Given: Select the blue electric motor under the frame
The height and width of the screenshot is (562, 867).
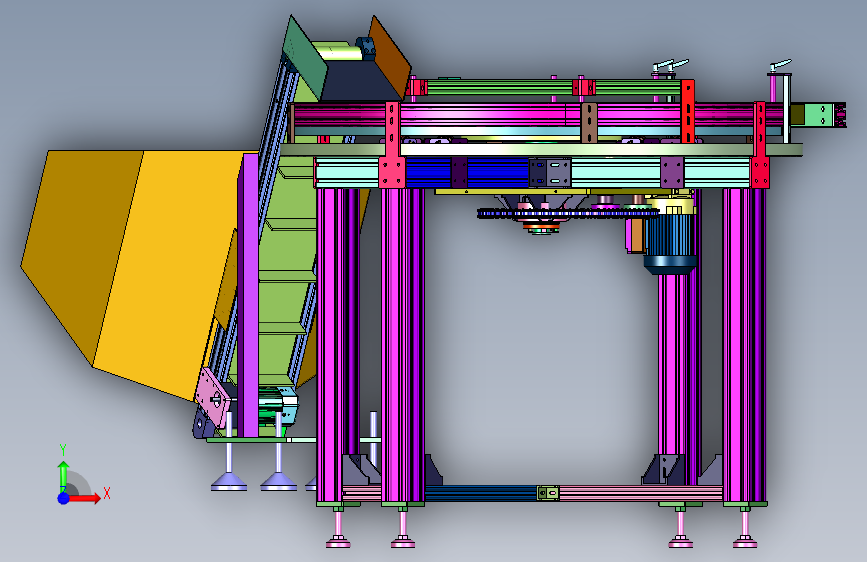Looking at the screenshot, I should coord(670,243).
